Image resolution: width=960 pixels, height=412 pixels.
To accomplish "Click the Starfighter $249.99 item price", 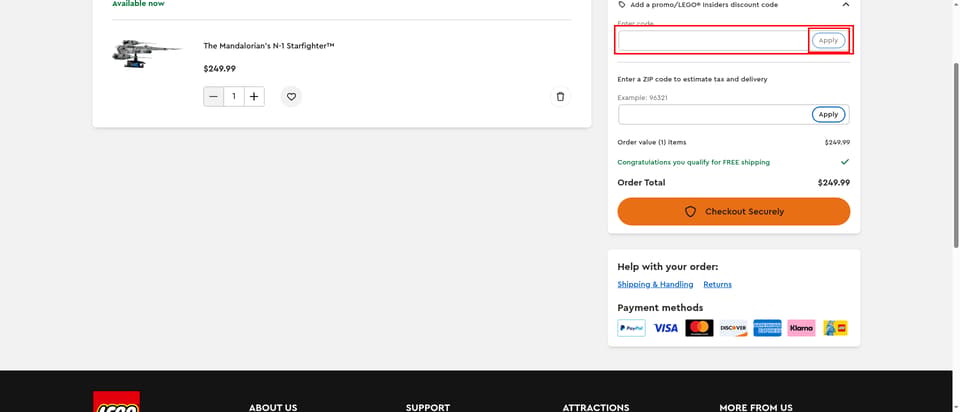I will point(220,69).
